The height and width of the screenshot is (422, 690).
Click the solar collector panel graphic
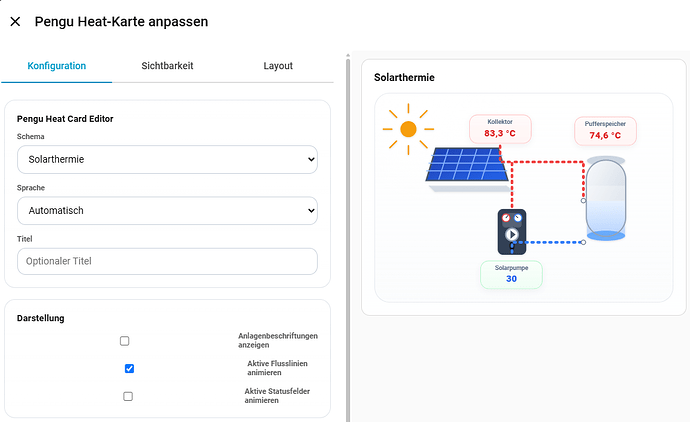tap(467, 169)
